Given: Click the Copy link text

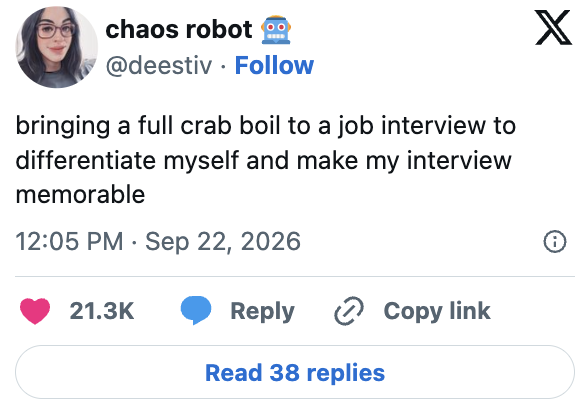Looking at the screenshot, I should (x=437, y=311).
